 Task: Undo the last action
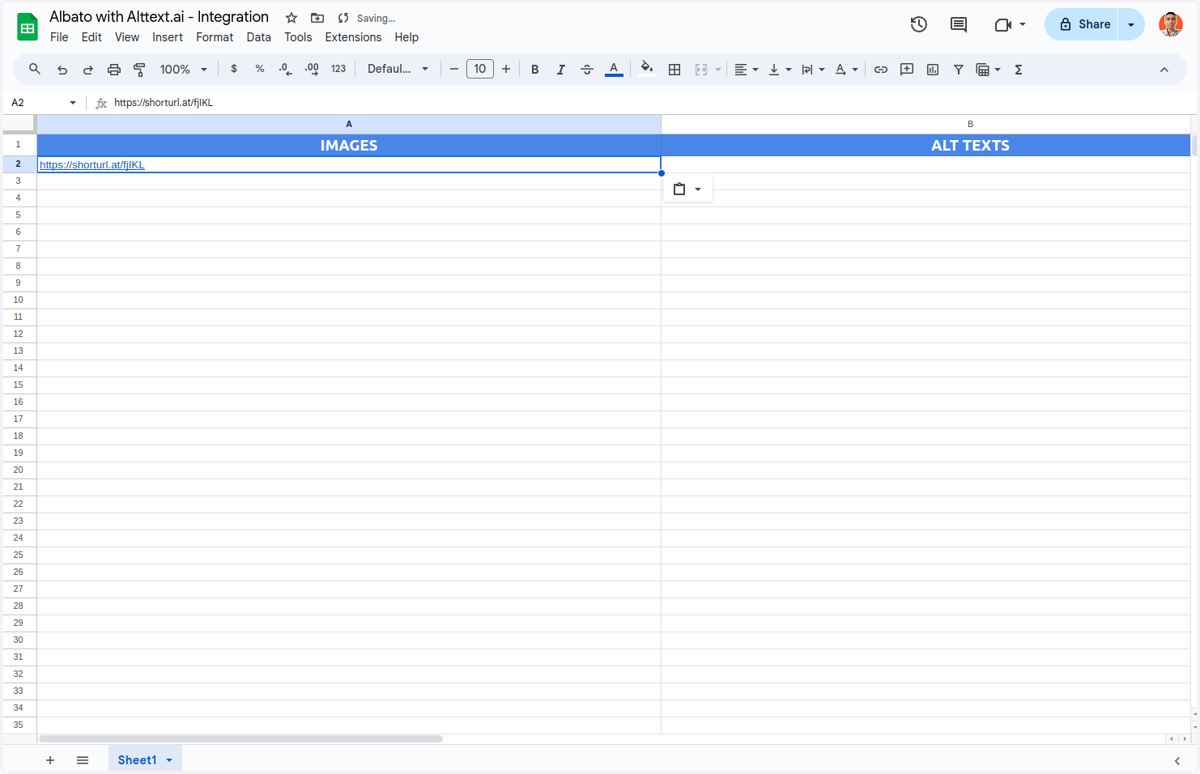[x=62, y=69]
